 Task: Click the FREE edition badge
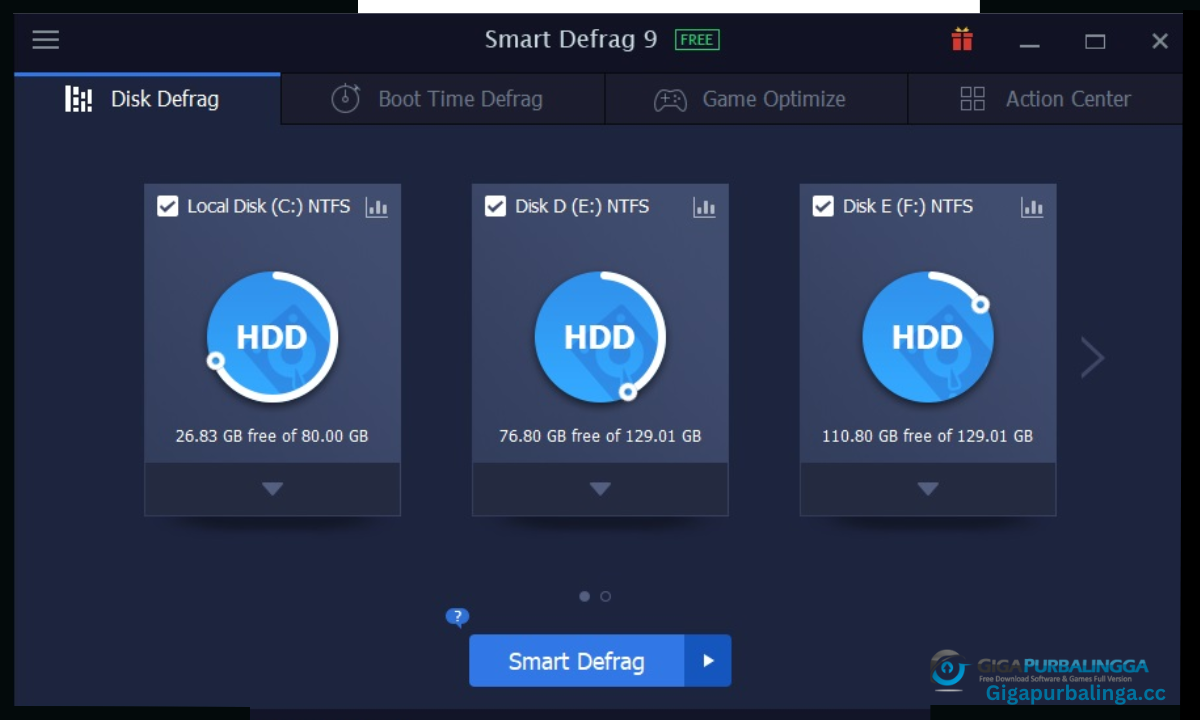(697, 40)
